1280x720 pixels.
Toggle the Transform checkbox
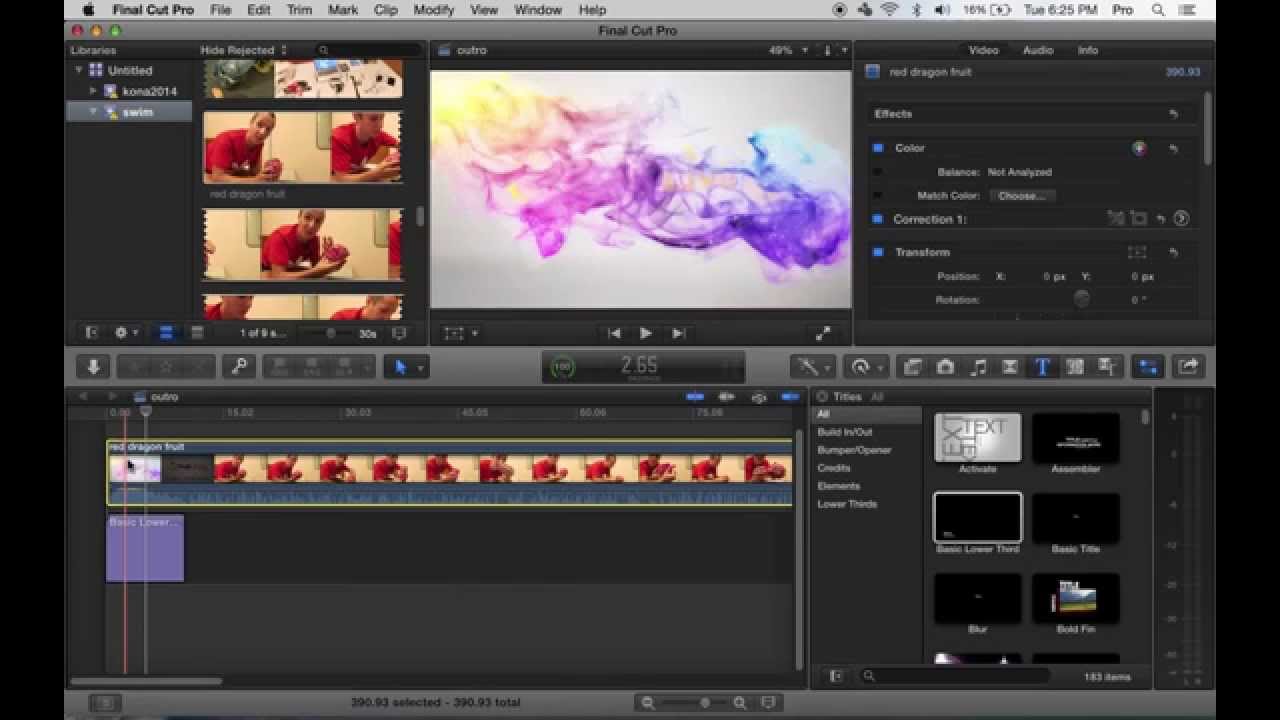tap(878, 252)
